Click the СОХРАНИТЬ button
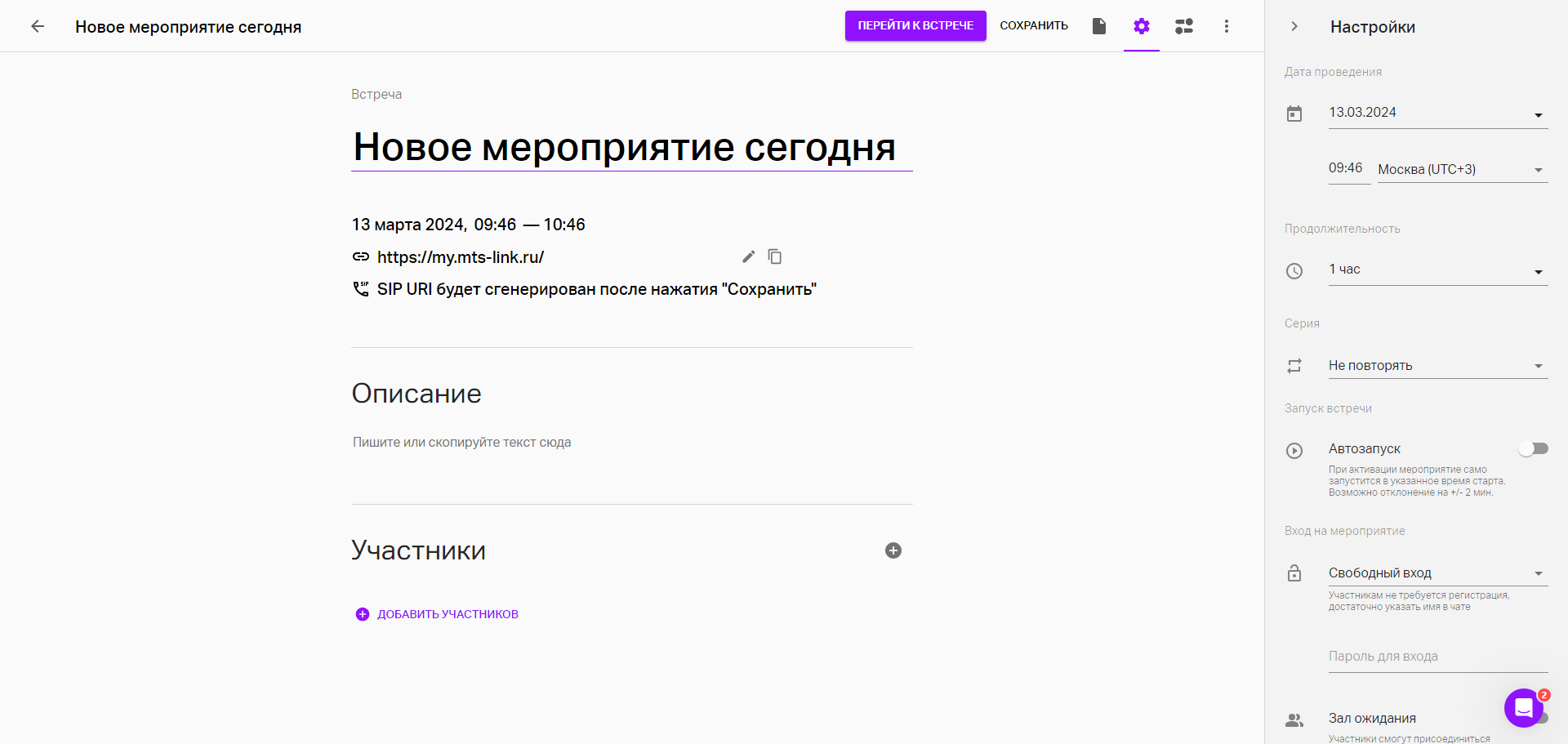Image resolution: width=1568 pixels, height=744 pixels. 1034,25
